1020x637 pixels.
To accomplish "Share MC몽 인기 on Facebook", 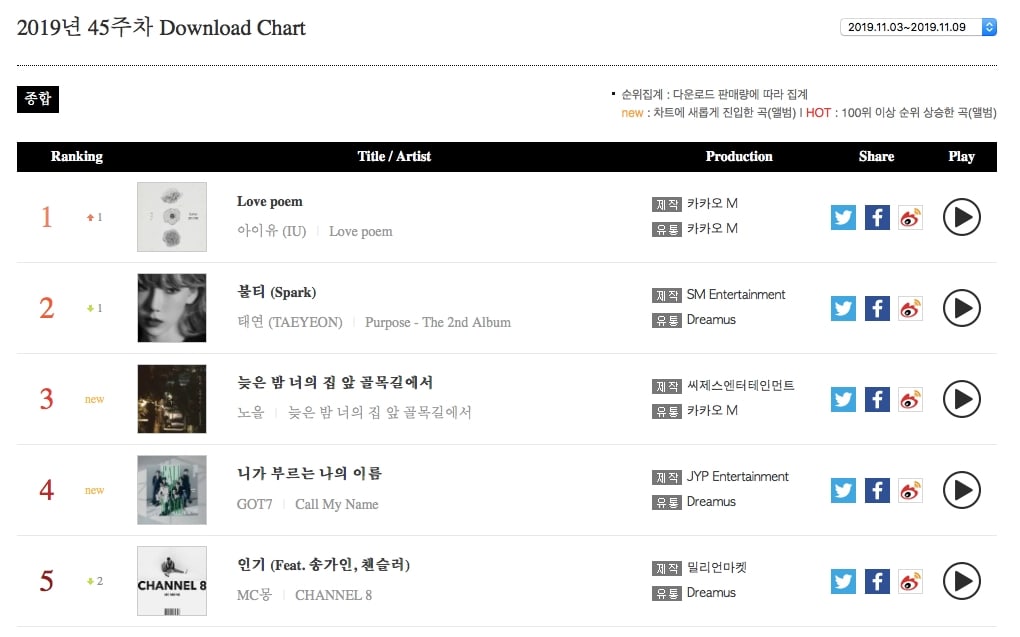I will (877, 582).
